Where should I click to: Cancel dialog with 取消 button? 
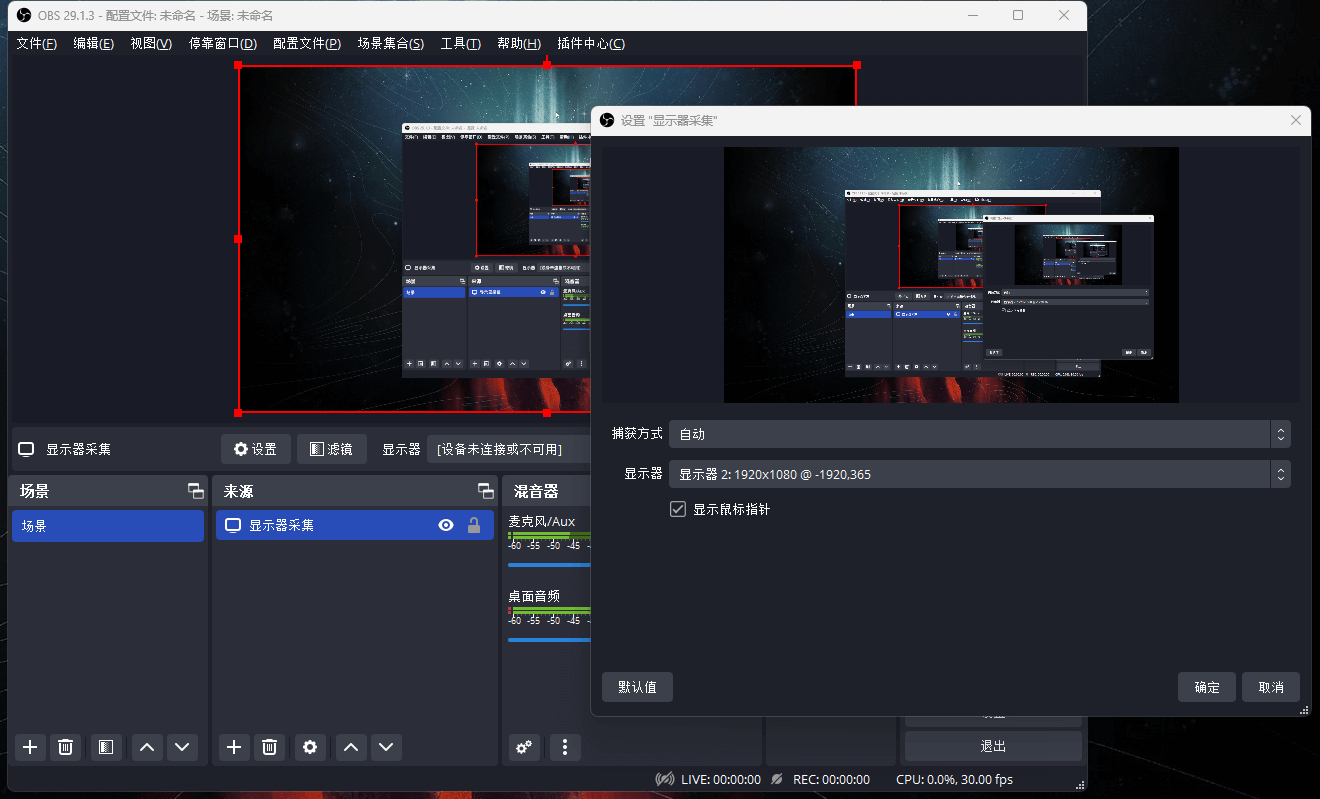[x=1271, y=687]
